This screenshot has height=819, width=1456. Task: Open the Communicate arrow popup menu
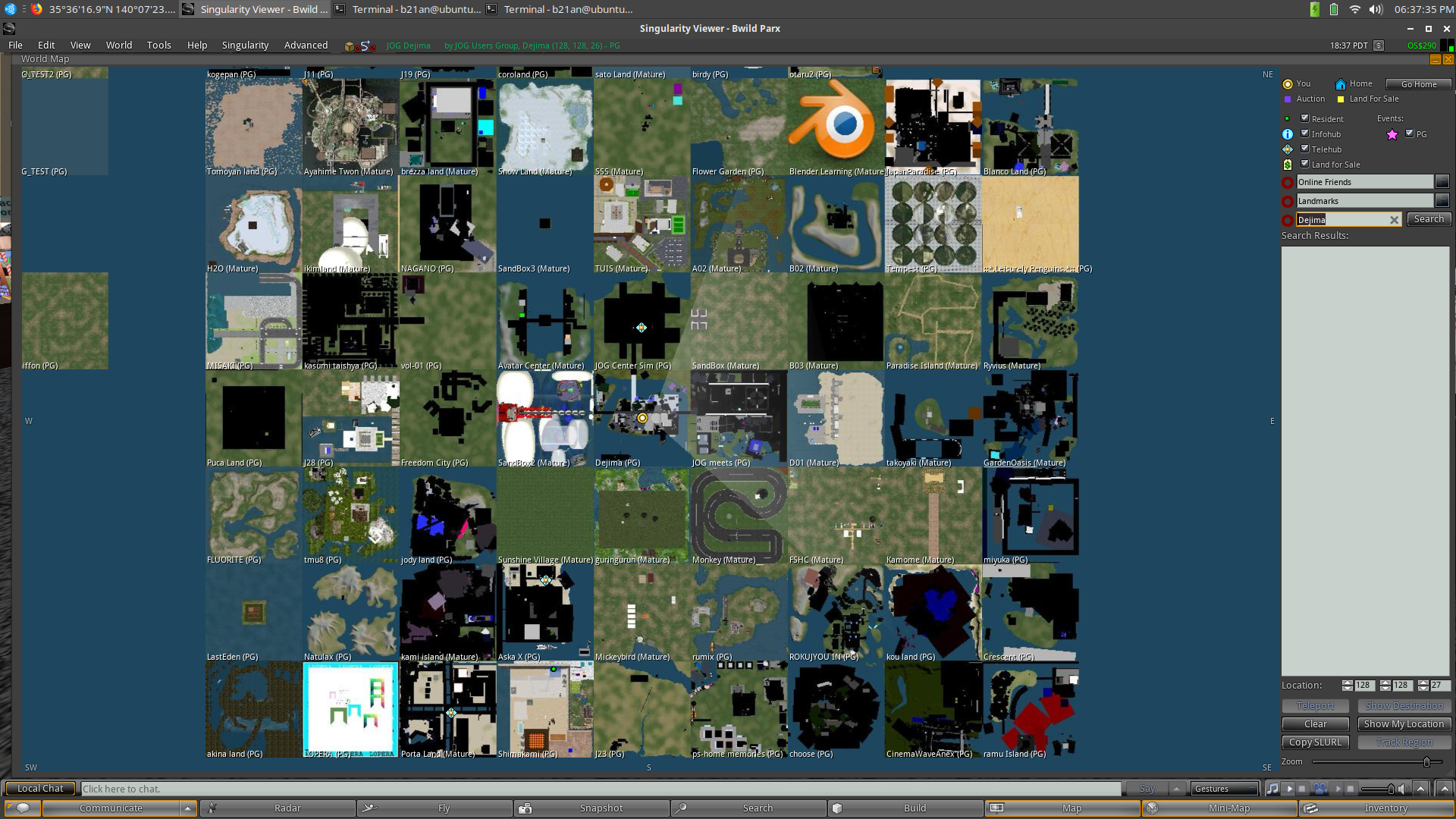(x=187, y=808)
